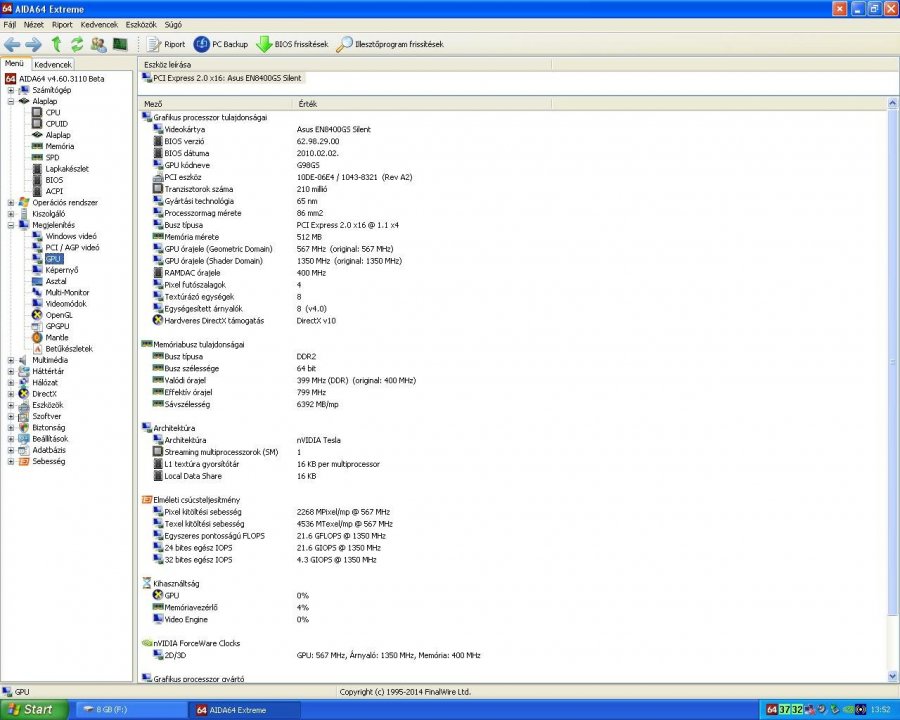Select Betűkészletek in the tree
This screenshot has width=900, height=720.
click(x=69, y=349)
